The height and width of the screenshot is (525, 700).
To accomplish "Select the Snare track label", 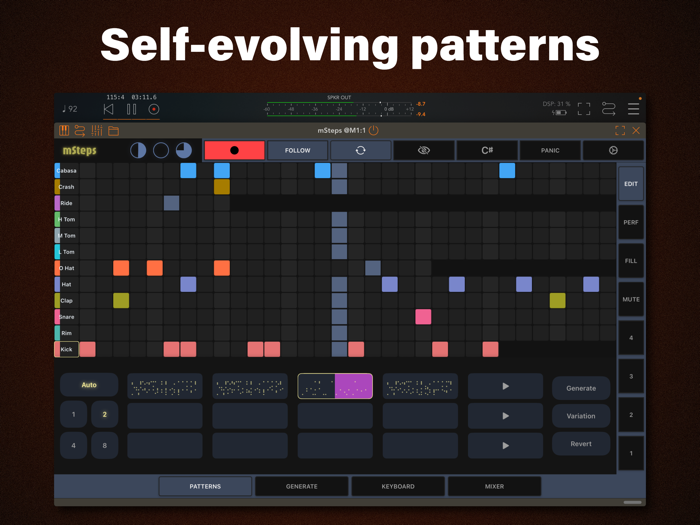I will [66, 317].
